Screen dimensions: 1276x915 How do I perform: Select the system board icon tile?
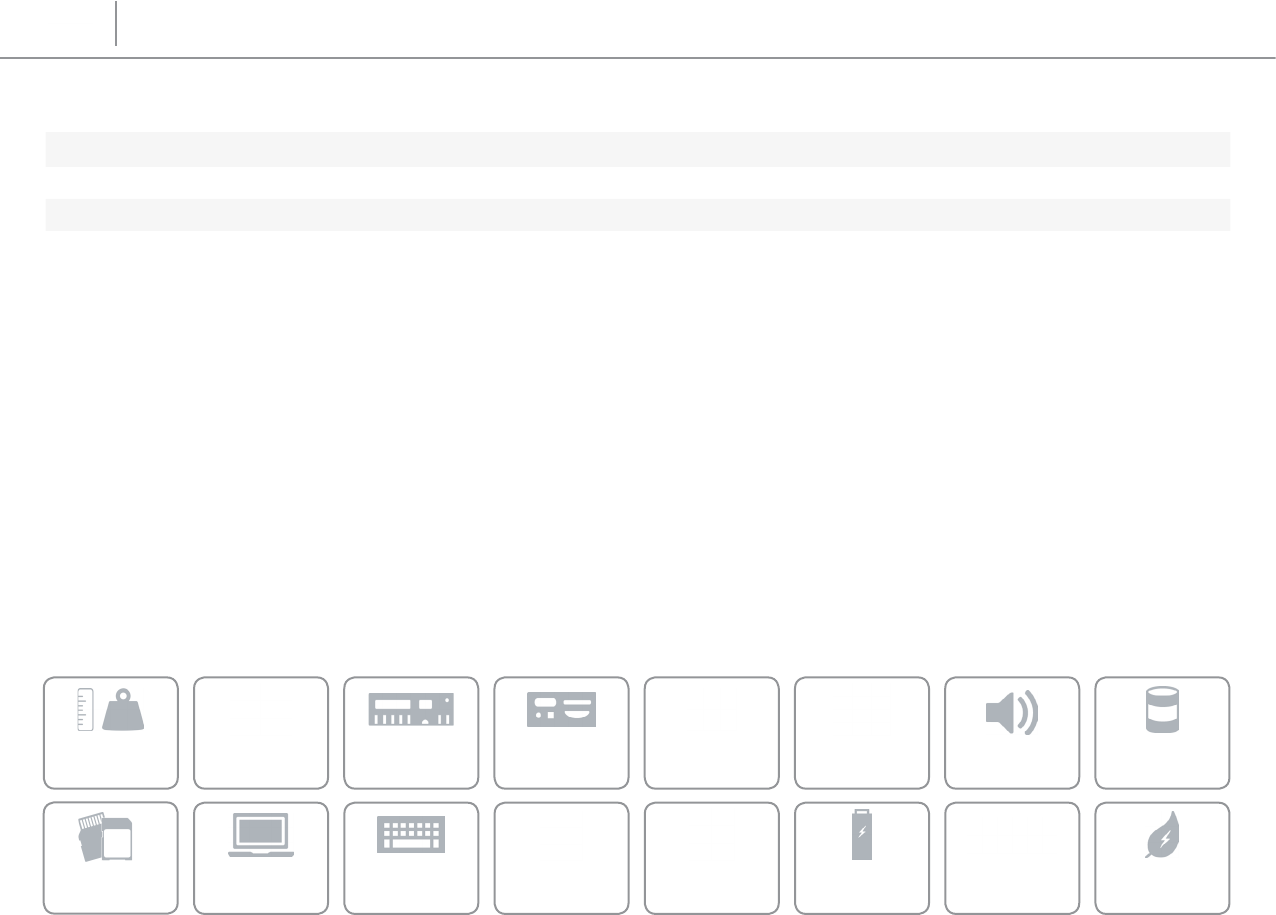pyautogui.click(x=411, y=733)
